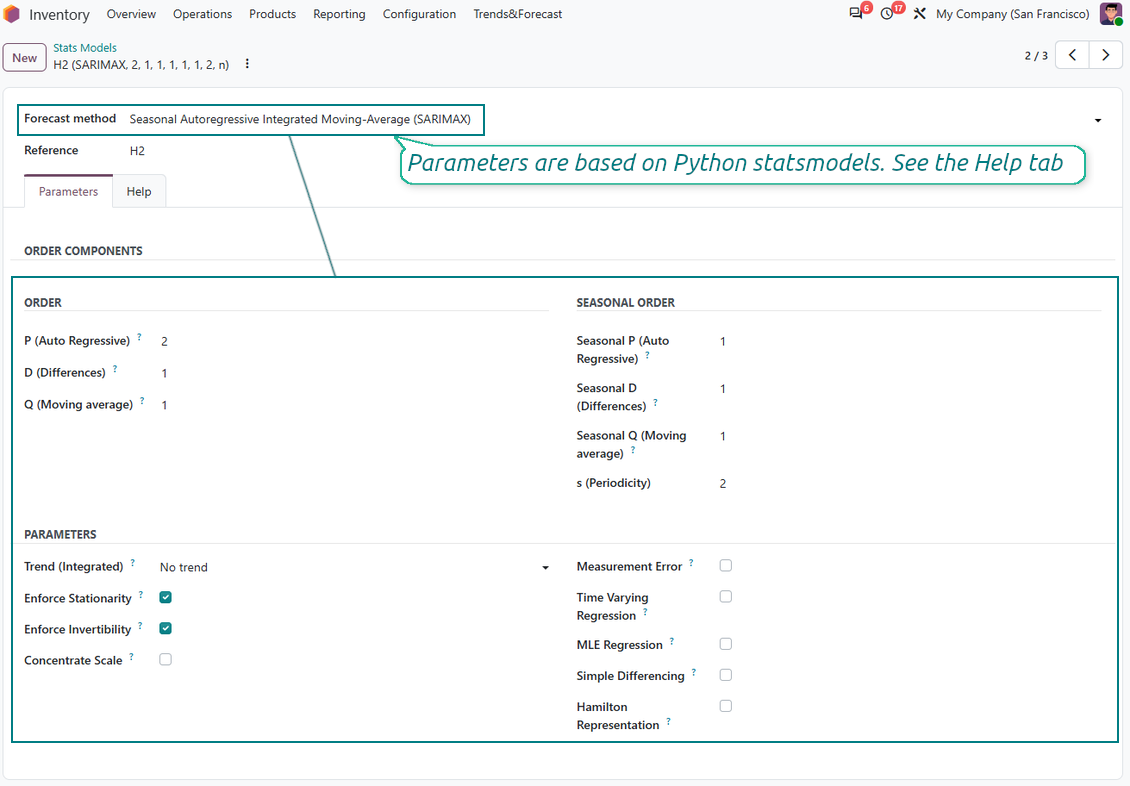Open the activities clock icon
This screenshot has height=786, width=1130.
click(887, 14)
